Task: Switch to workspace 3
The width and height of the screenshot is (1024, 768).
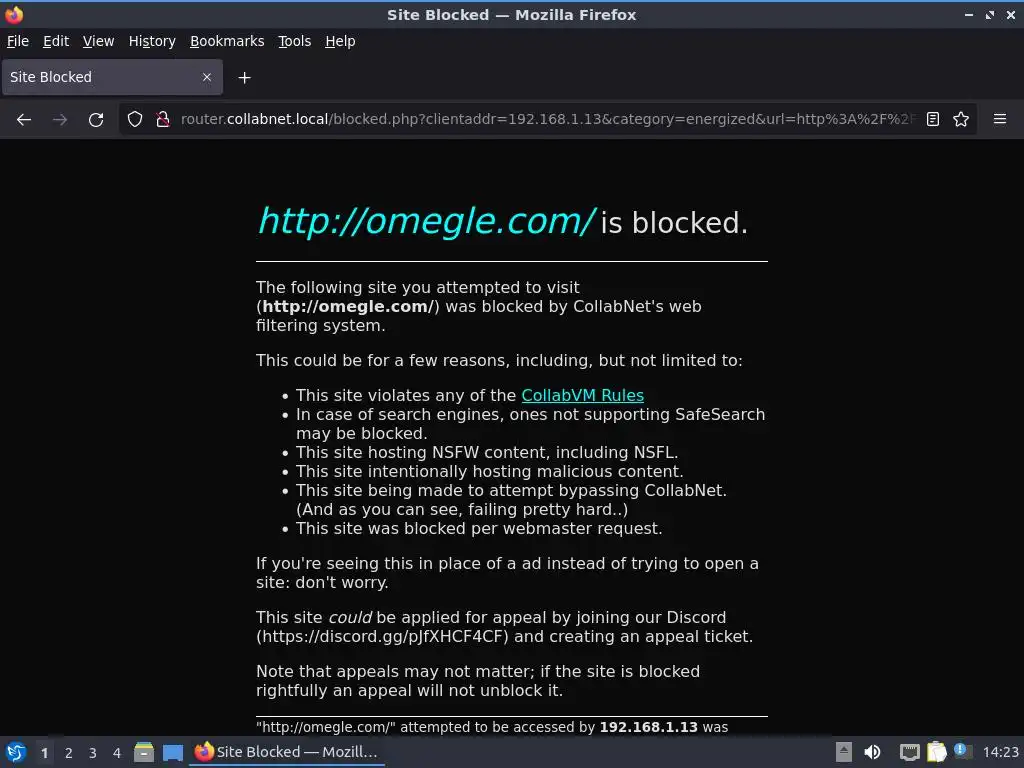Action: (x=93, y=753)
